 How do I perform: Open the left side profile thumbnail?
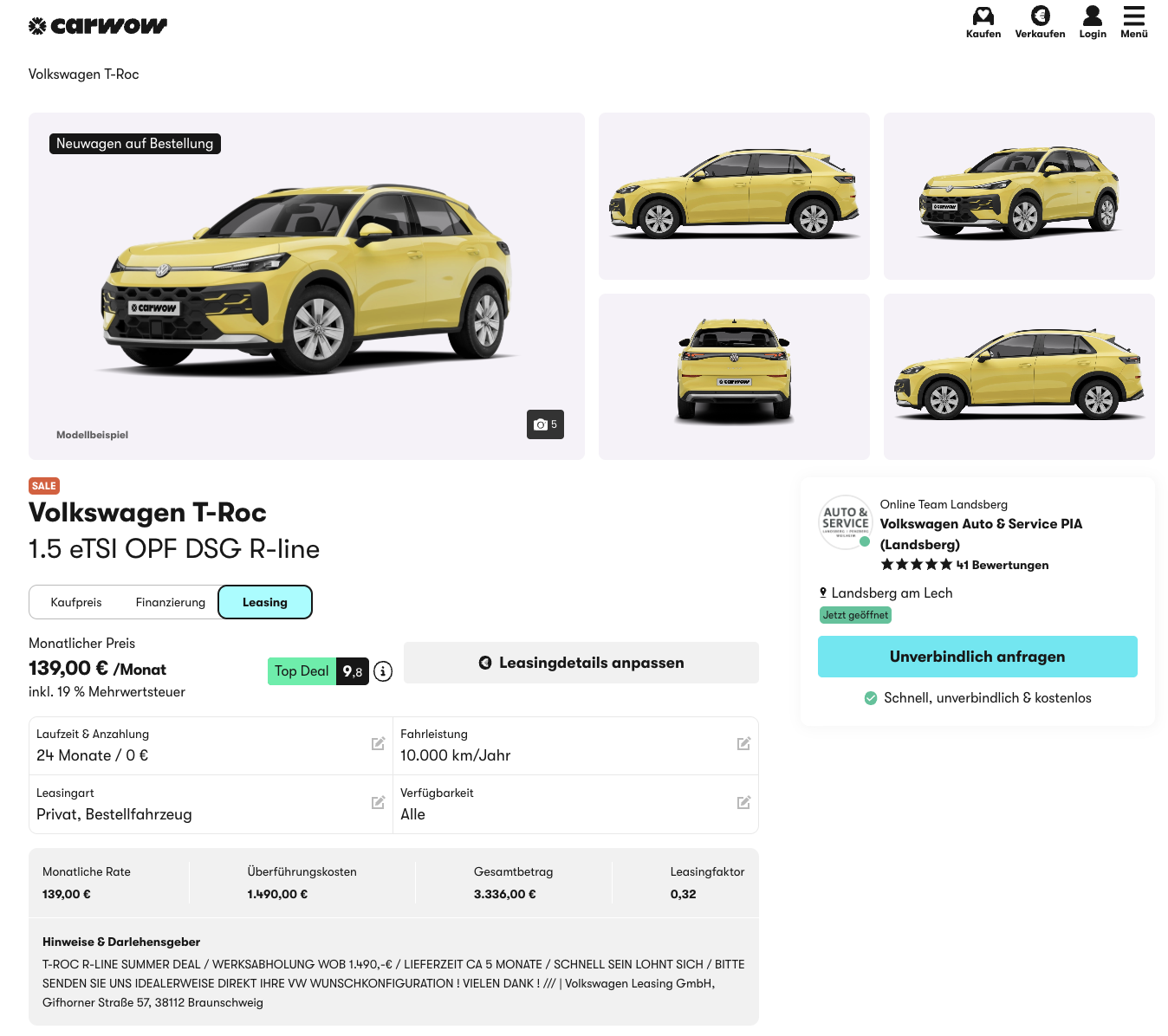[x=734, y=196]
